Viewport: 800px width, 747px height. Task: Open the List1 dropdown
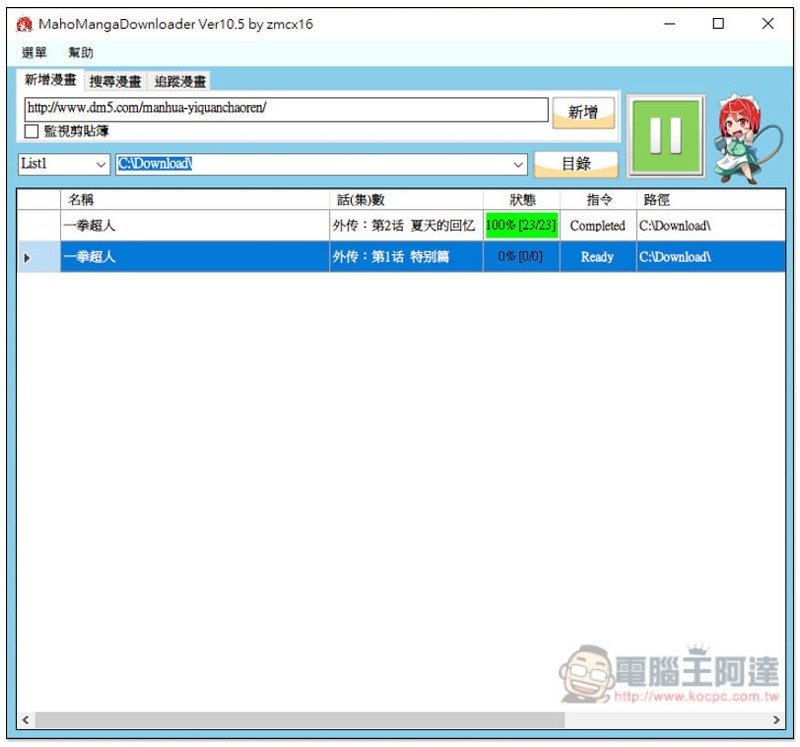pos(64,164)
